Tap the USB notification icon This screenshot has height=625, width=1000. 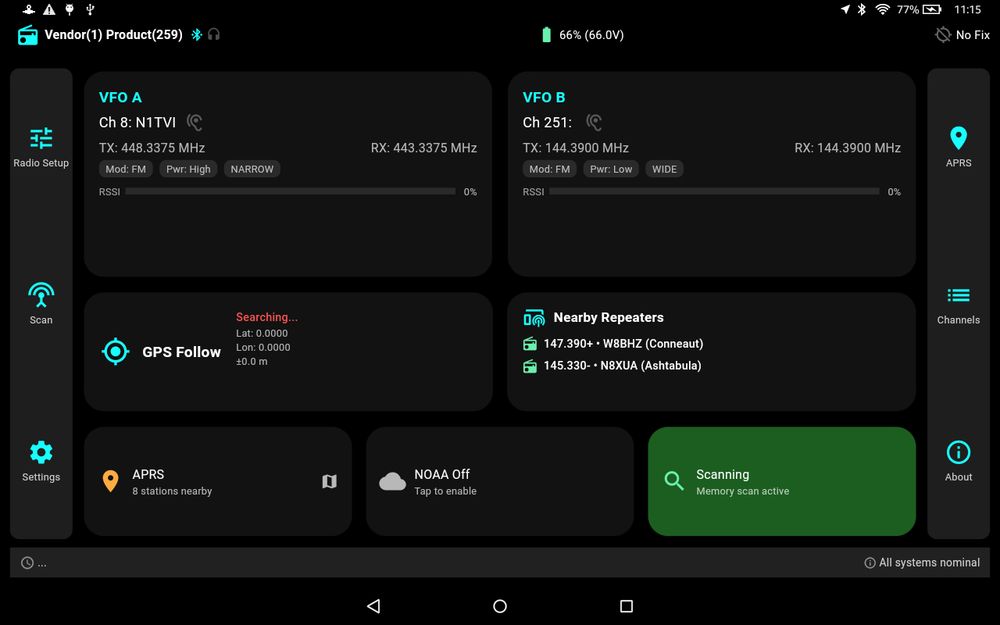(x=90, y=9)
